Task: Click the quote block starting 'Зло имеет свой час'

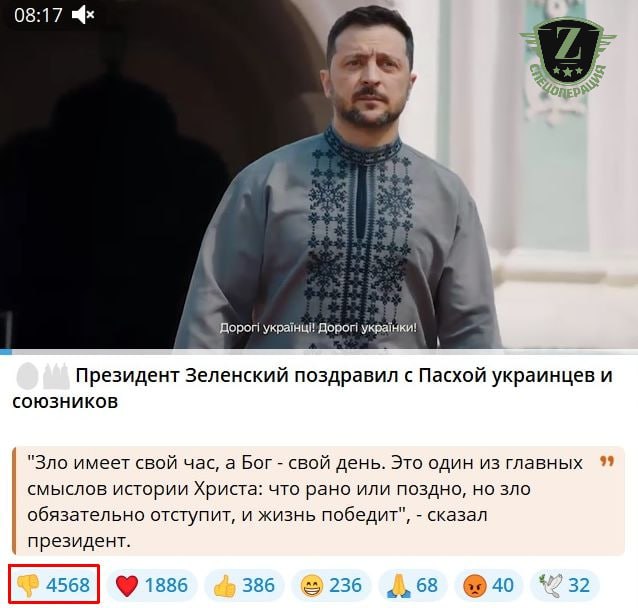Action: pos(319,501)
